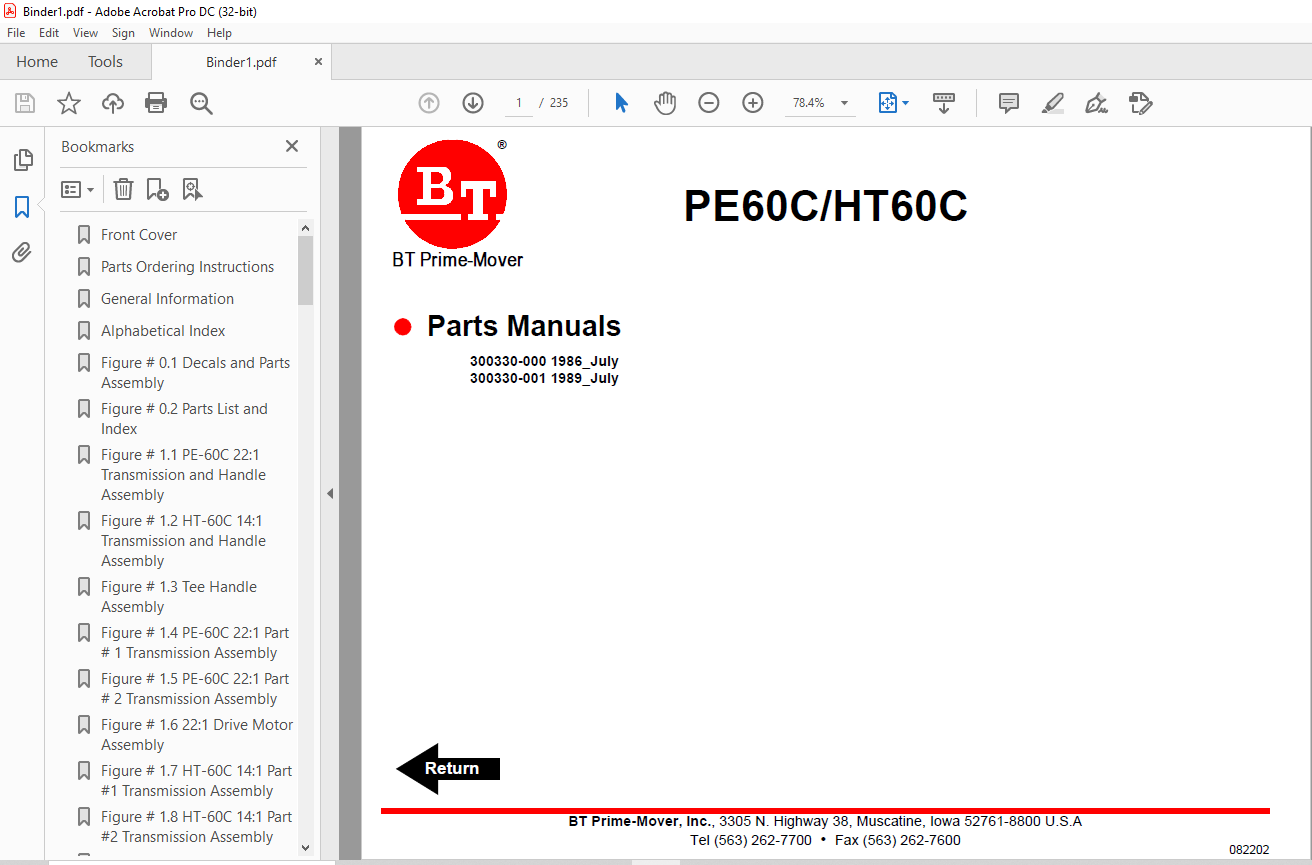
Task: Add a new bookmark icon
Action: (157, 189)
